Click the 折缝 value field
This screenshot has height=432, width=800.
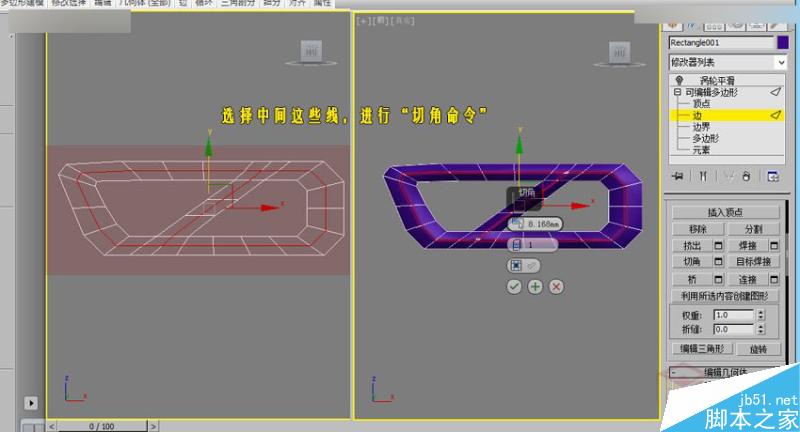click(733, 329)
